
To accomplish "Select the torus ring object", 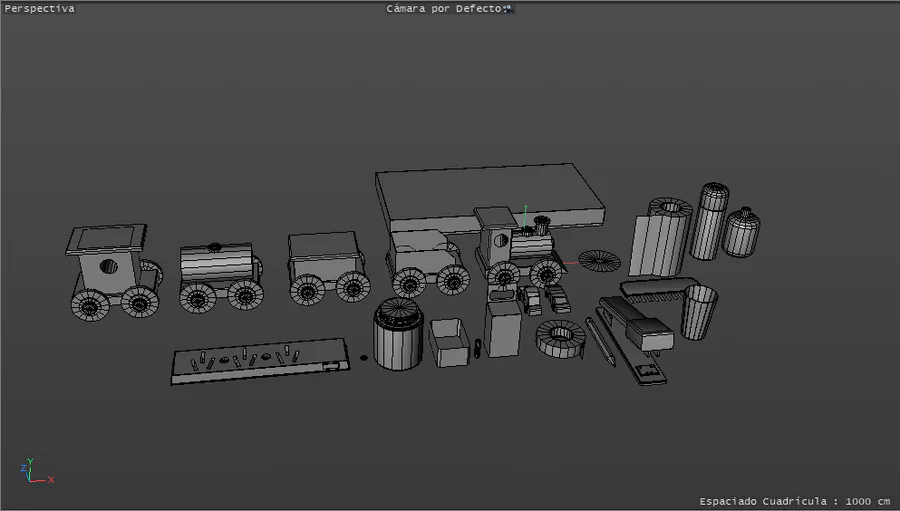I will coord(561,338).
